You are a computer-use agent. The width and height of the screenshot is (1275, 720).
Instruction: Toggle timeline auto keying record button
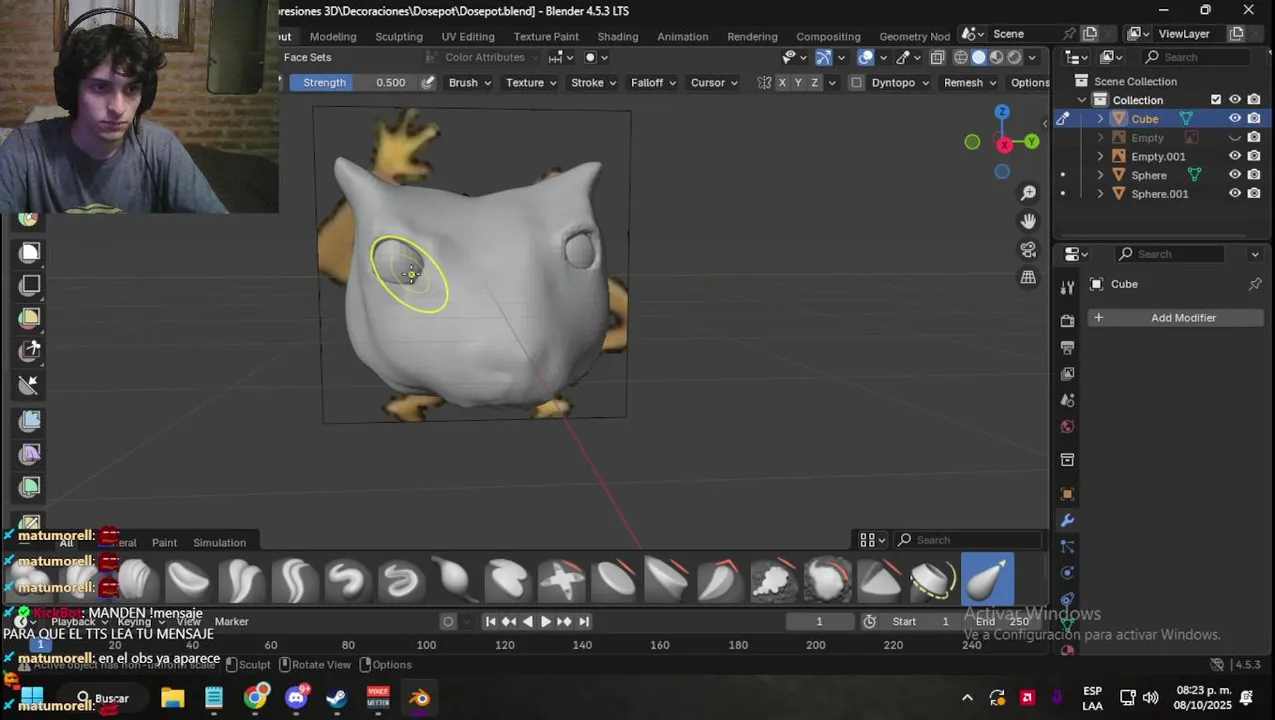(448, 621)
